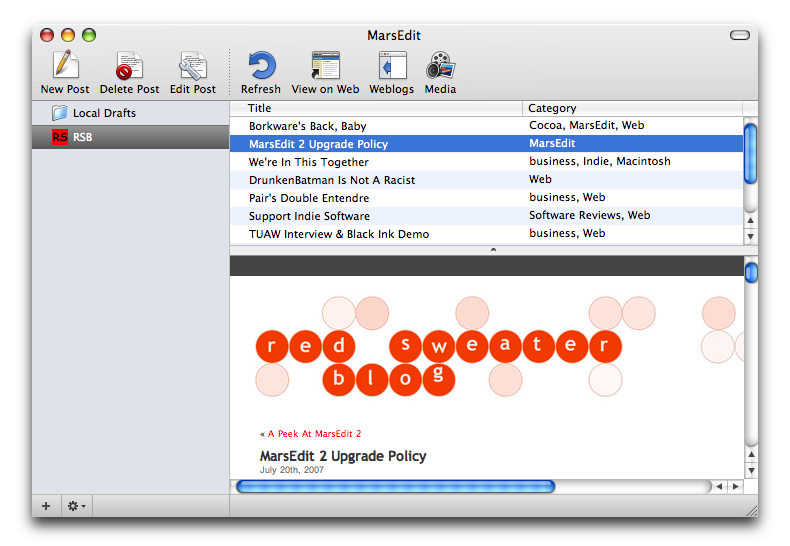Click post list scroll down arrow
Viewport: 790px width, 546px height.
click(750, 236)
